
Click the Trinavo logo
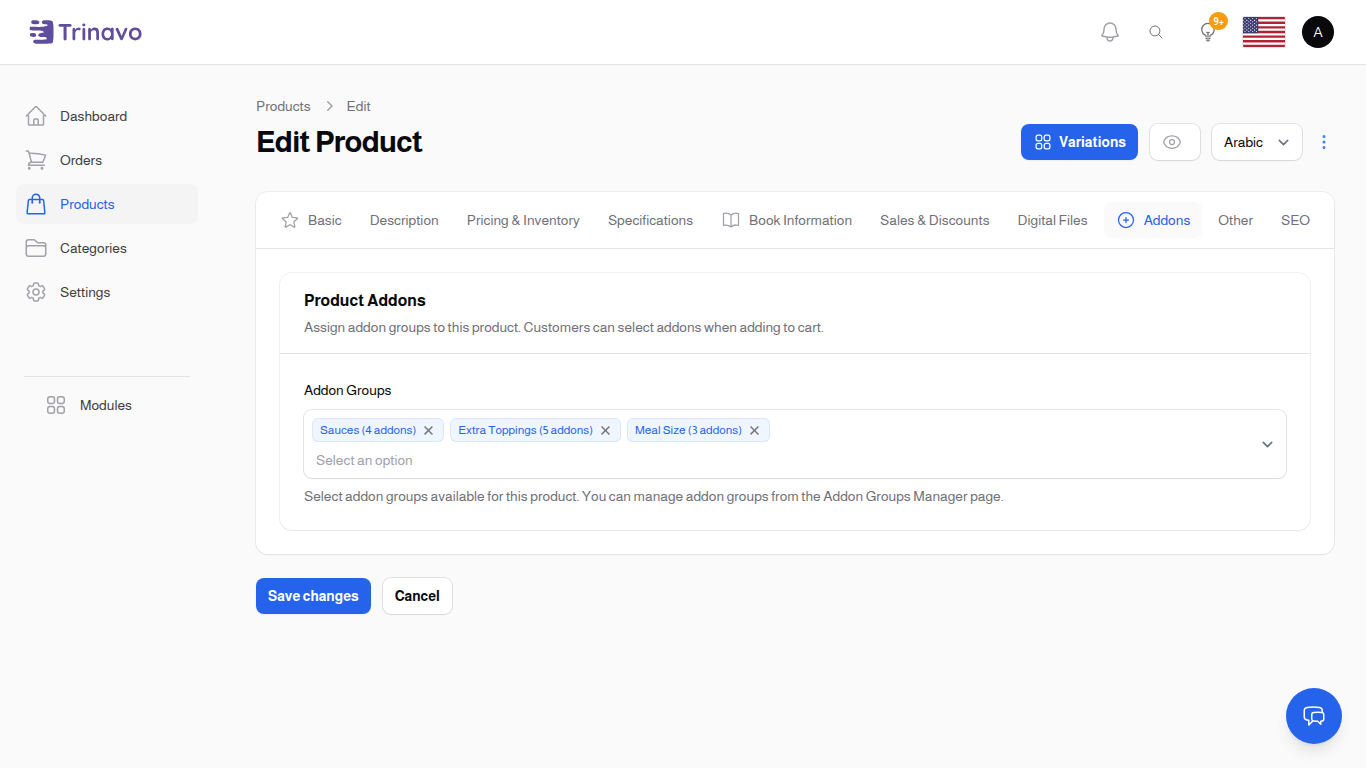pos(85,31)
